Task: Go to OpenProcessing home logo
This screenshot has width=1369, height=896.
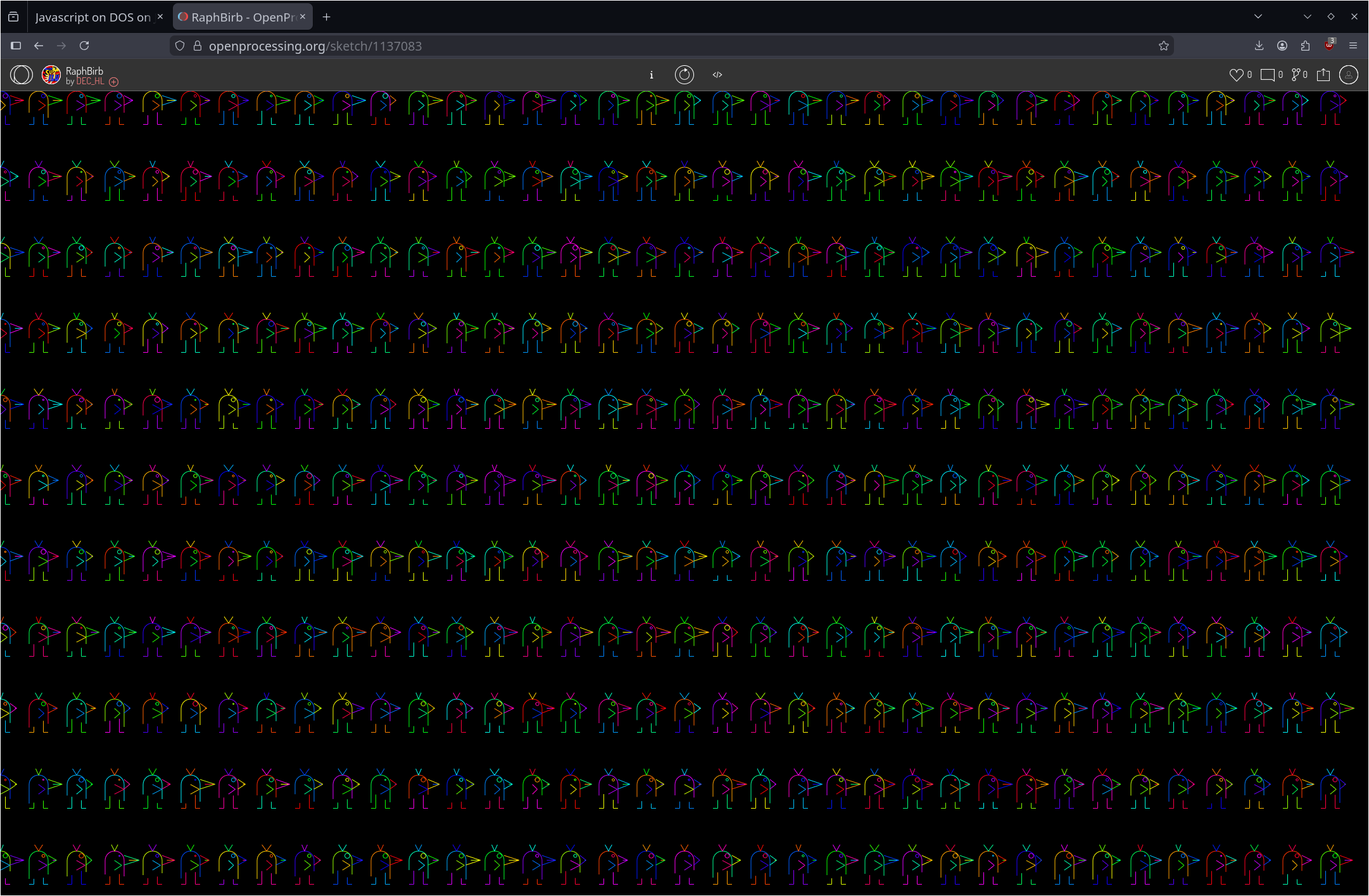Action: [21, 75]
